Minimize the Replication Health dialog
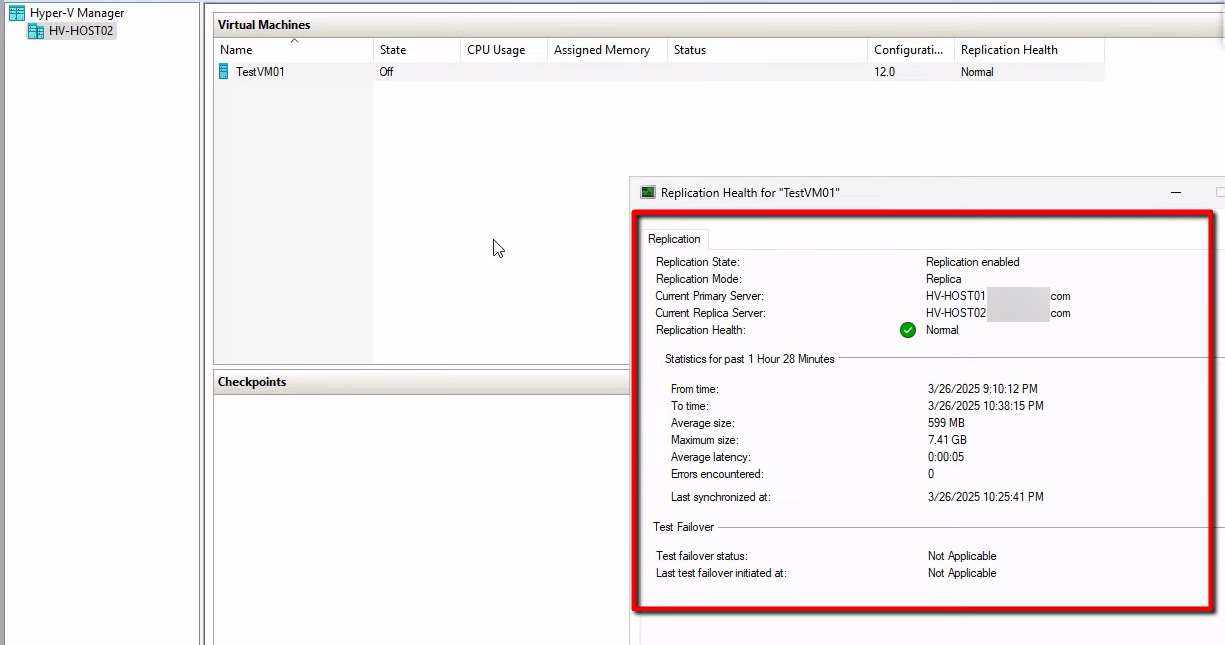Image resolution: width=1225 pixels, height=645 pixels. pyautogui.click(x=1177, y=192)
